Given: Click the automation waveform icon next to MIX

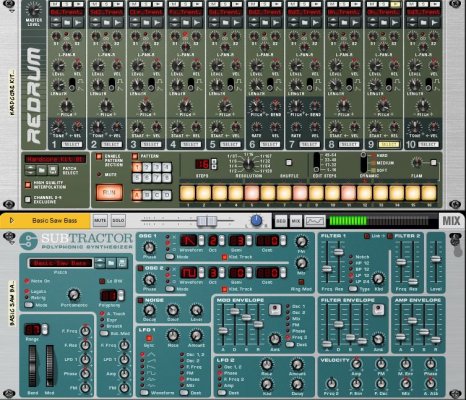Looking at the screenshot, I should pyautogui.click(x=315, y=220).
